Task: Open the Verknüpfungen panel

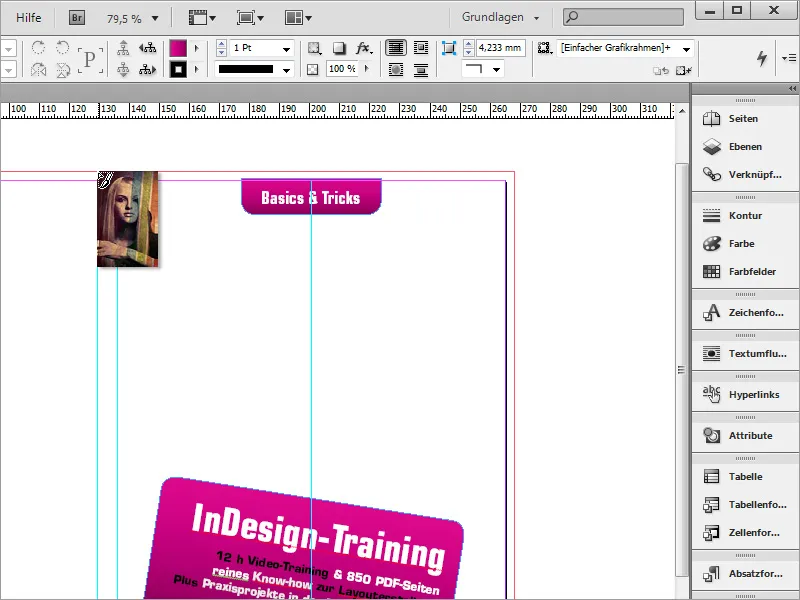Action: (745, 174)
